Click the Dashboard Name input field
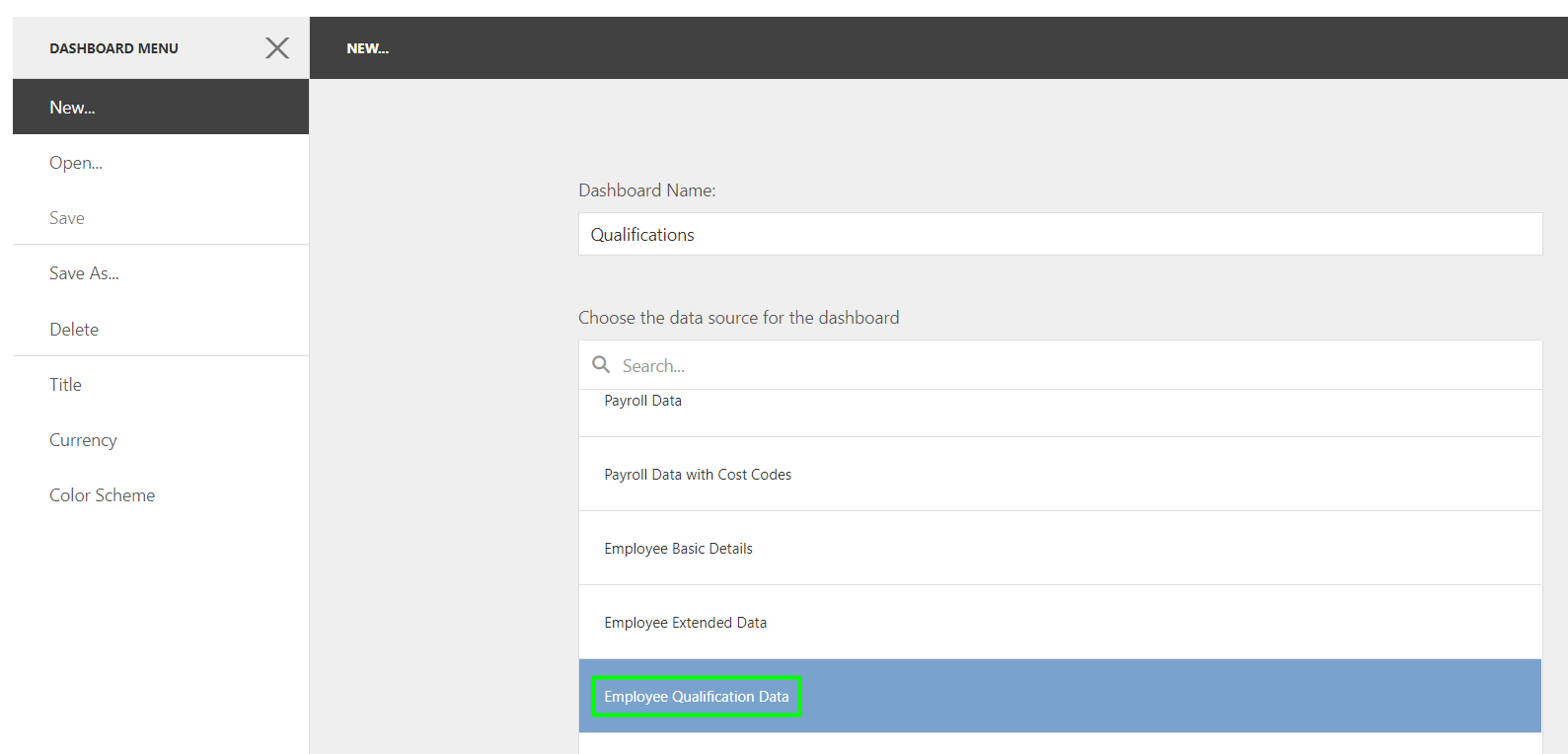This screenshot has height=754, width=1568. coord(1060,234)
